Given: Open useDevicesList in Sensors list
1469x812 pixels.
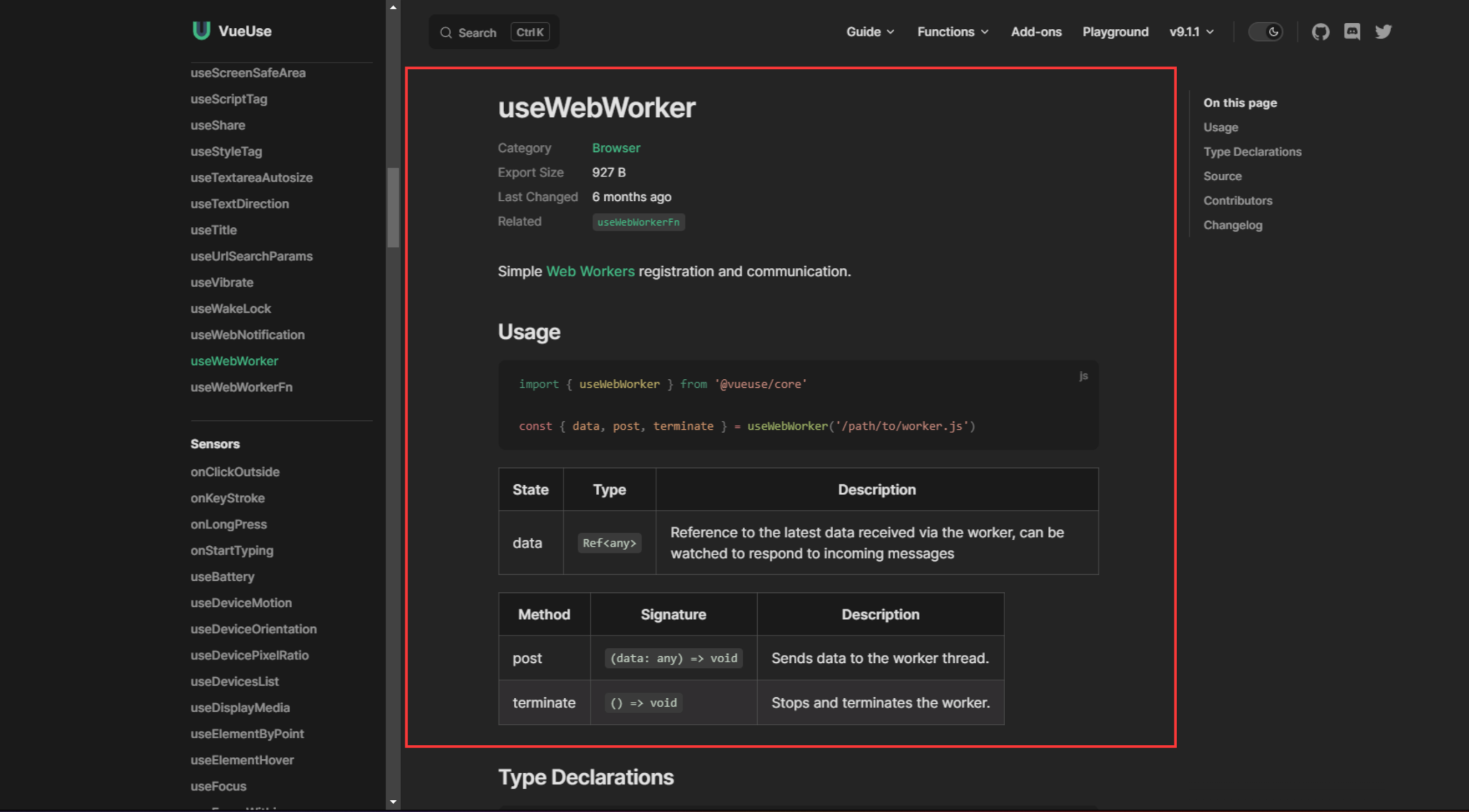Looking at the screenshot, I should 234,682.
